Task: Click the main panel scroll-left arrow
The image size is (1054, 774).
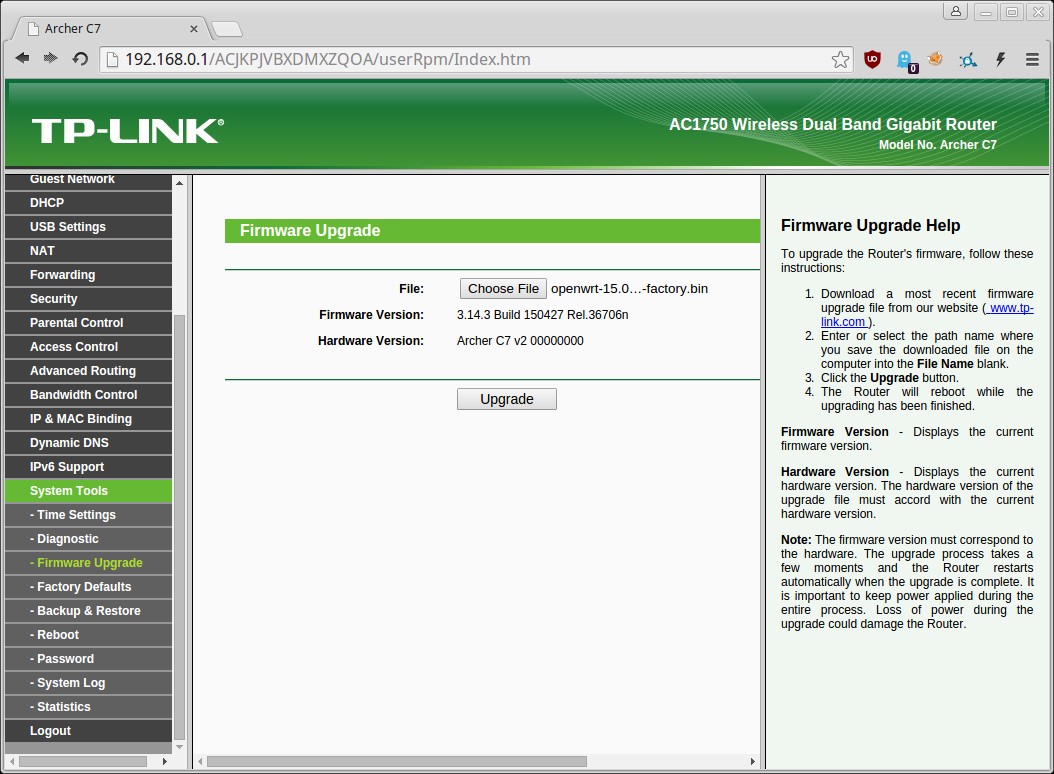Action: [200, 761]
